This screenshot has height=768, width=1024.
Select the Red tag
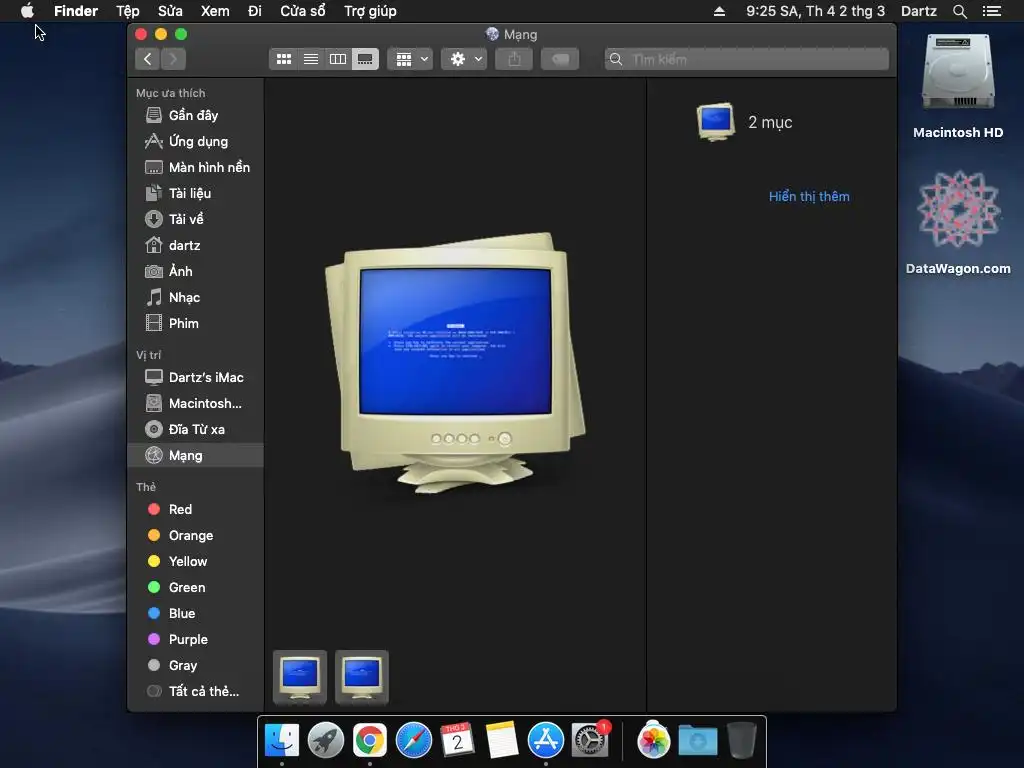[195, 509]
